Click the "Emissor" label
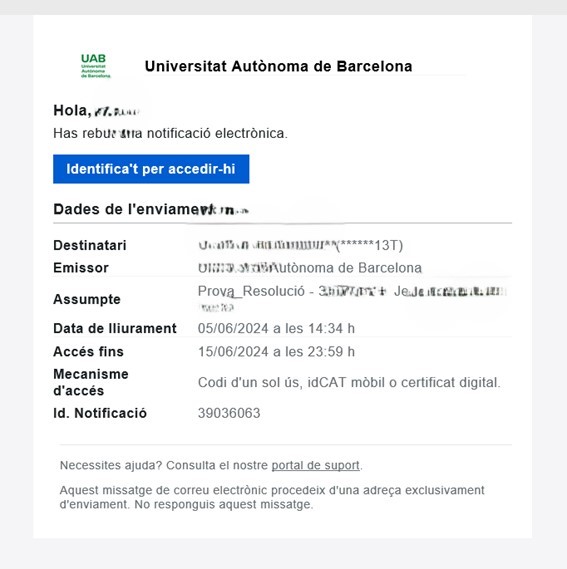This screenshot has height=569, width=567. (x=81, y=268)
